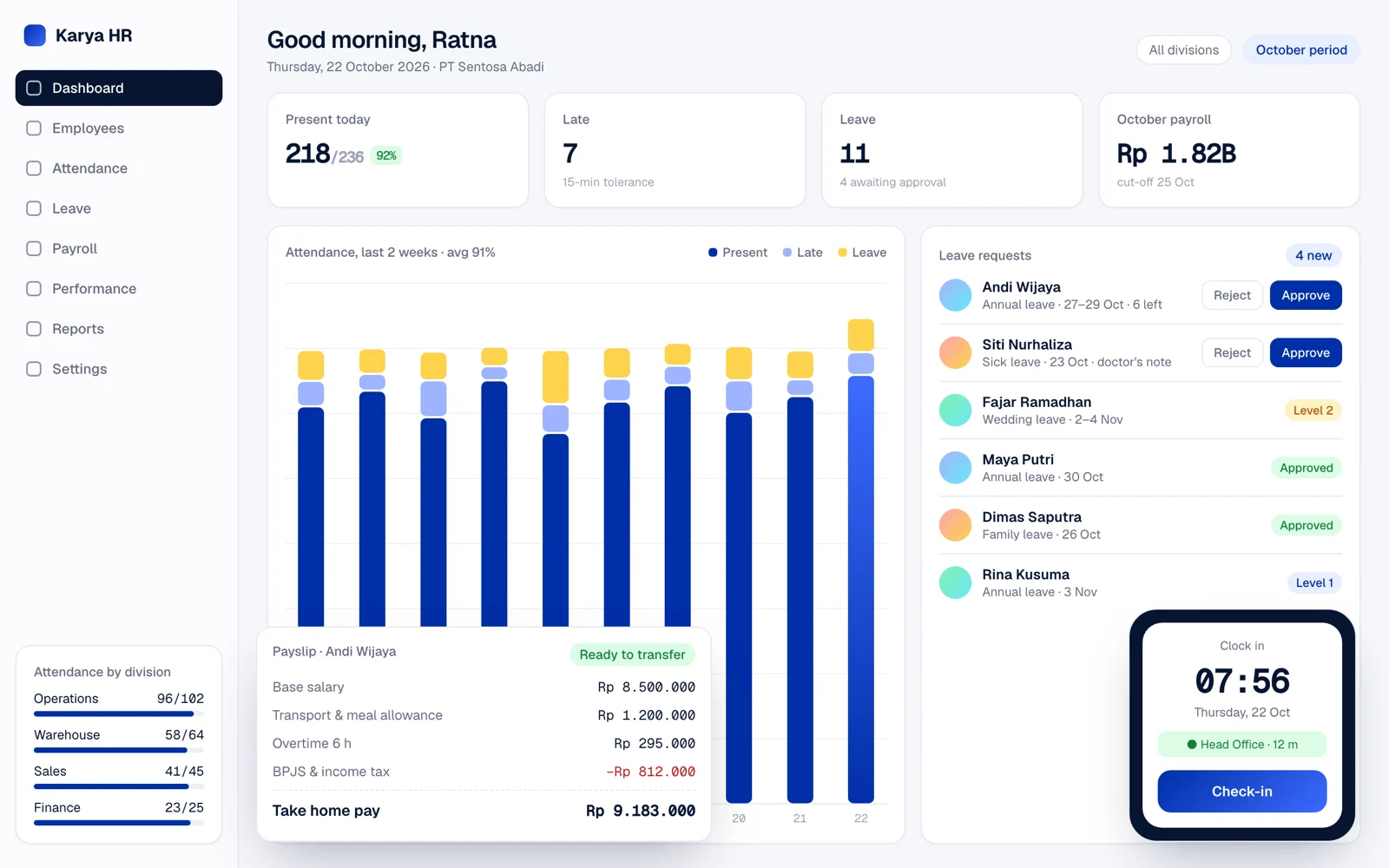Reject Andi Wijaya's leave request
Screen dimensions: 1389x868
click(1232, 295)
